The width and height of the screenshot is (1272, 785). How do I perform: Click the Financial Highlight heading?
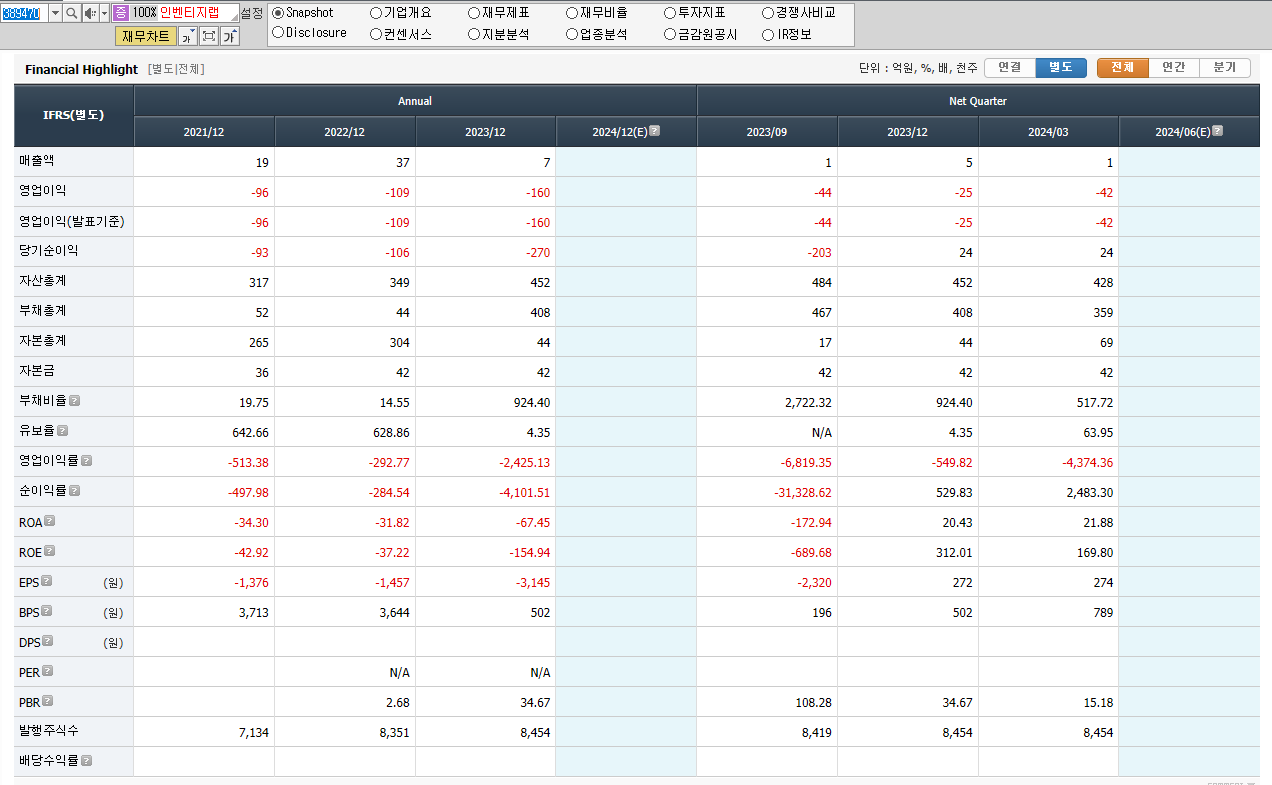pyautogui.click(x=81, y=69)
